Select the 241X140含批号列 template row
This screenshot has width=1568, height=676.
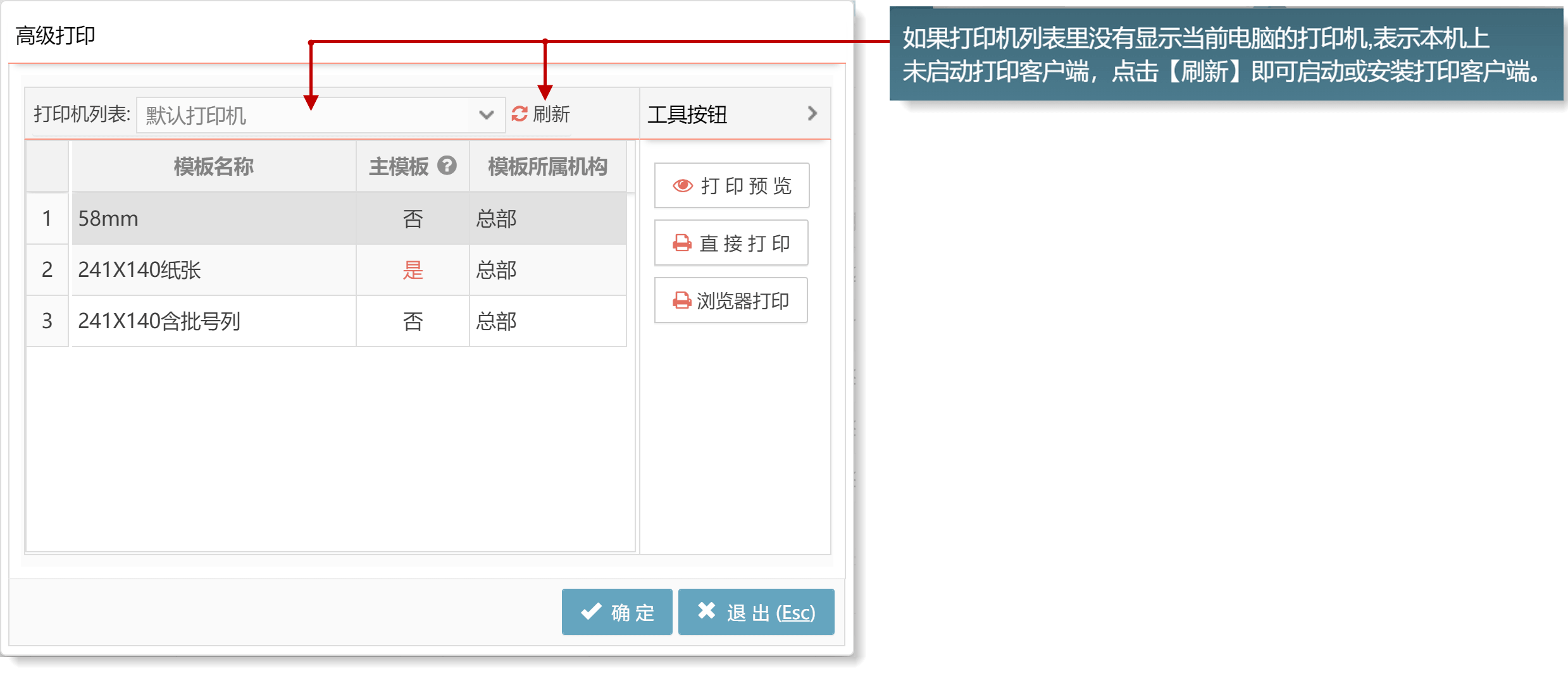click(x=214, y=321)
